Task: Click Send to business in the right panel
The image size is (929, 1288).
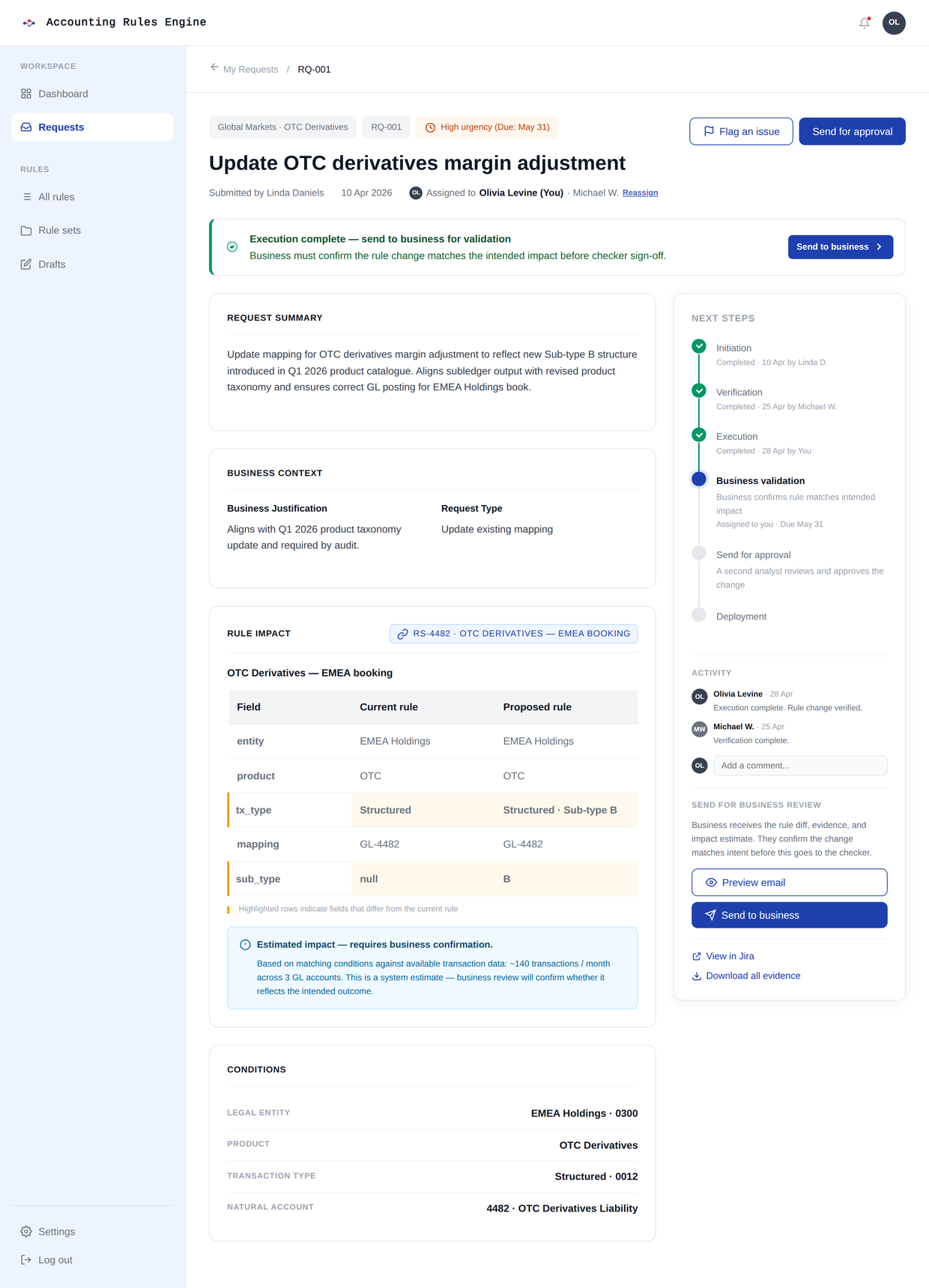Action: click(x=789, y=915)
